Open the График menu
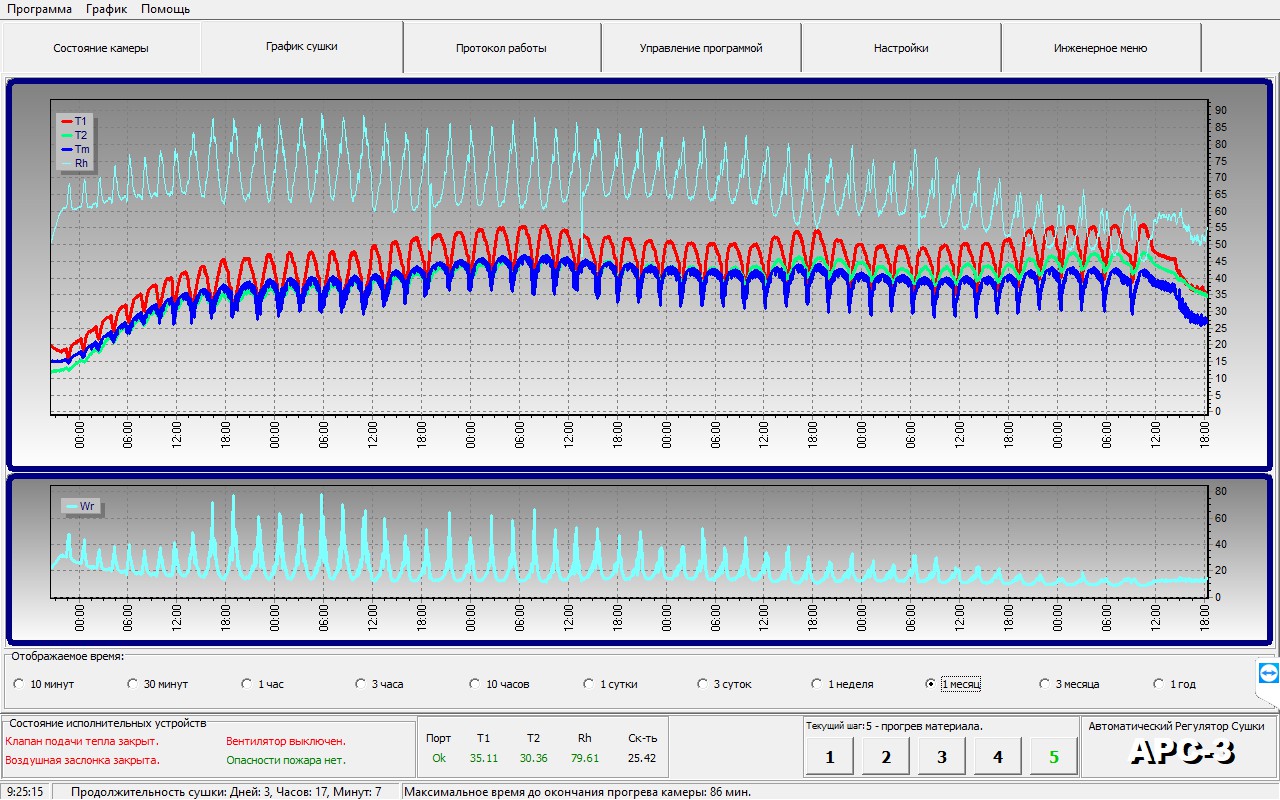Screen dimensions: 1280x800 (106, 9)
